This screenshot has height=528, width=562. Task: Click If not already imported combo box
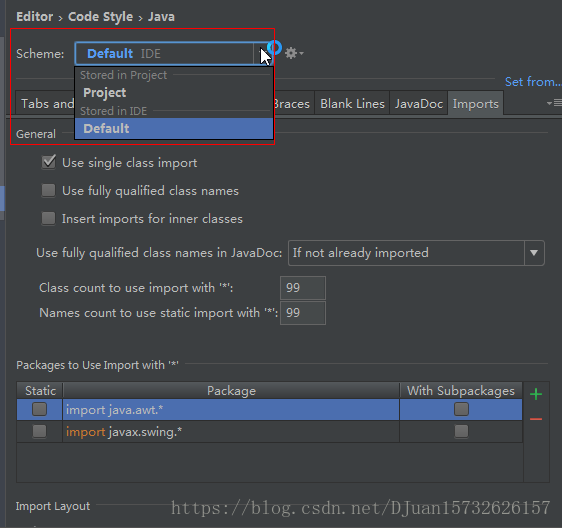(x=416, y=253)
